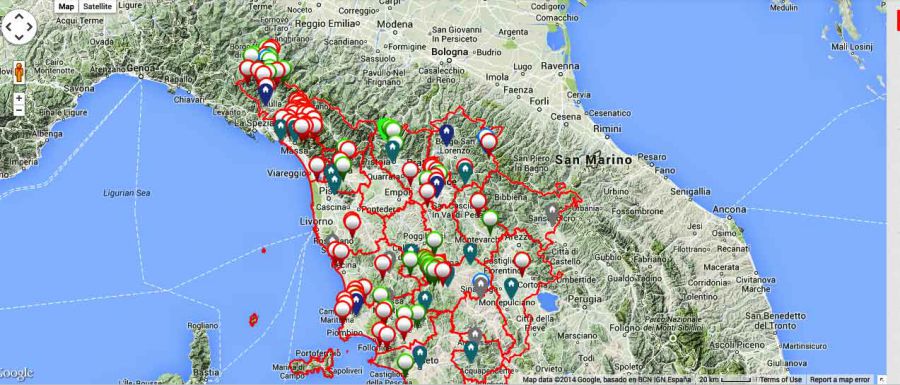Image resolution: width=900 pixels, height=385 pixels.
Task: Select the green pin above Castiglione della Pescaia
Action: pos(405,364)
